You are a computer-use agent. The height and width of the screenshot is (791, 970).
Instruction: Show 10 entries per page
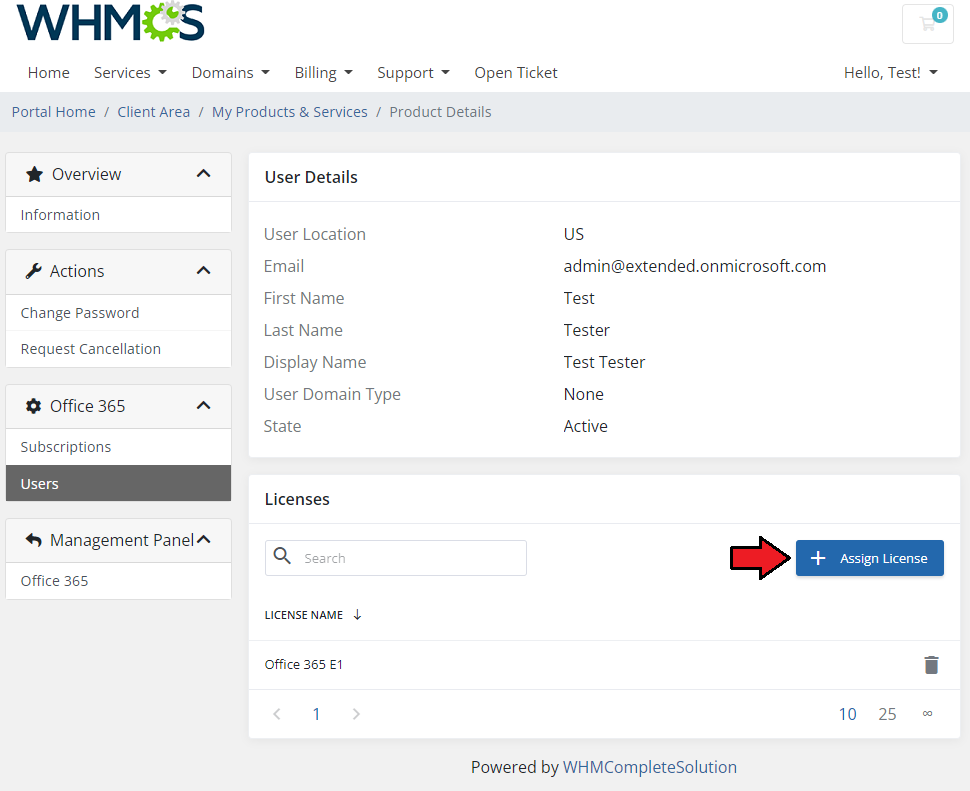pyautogui.click(x=847, y=714)
